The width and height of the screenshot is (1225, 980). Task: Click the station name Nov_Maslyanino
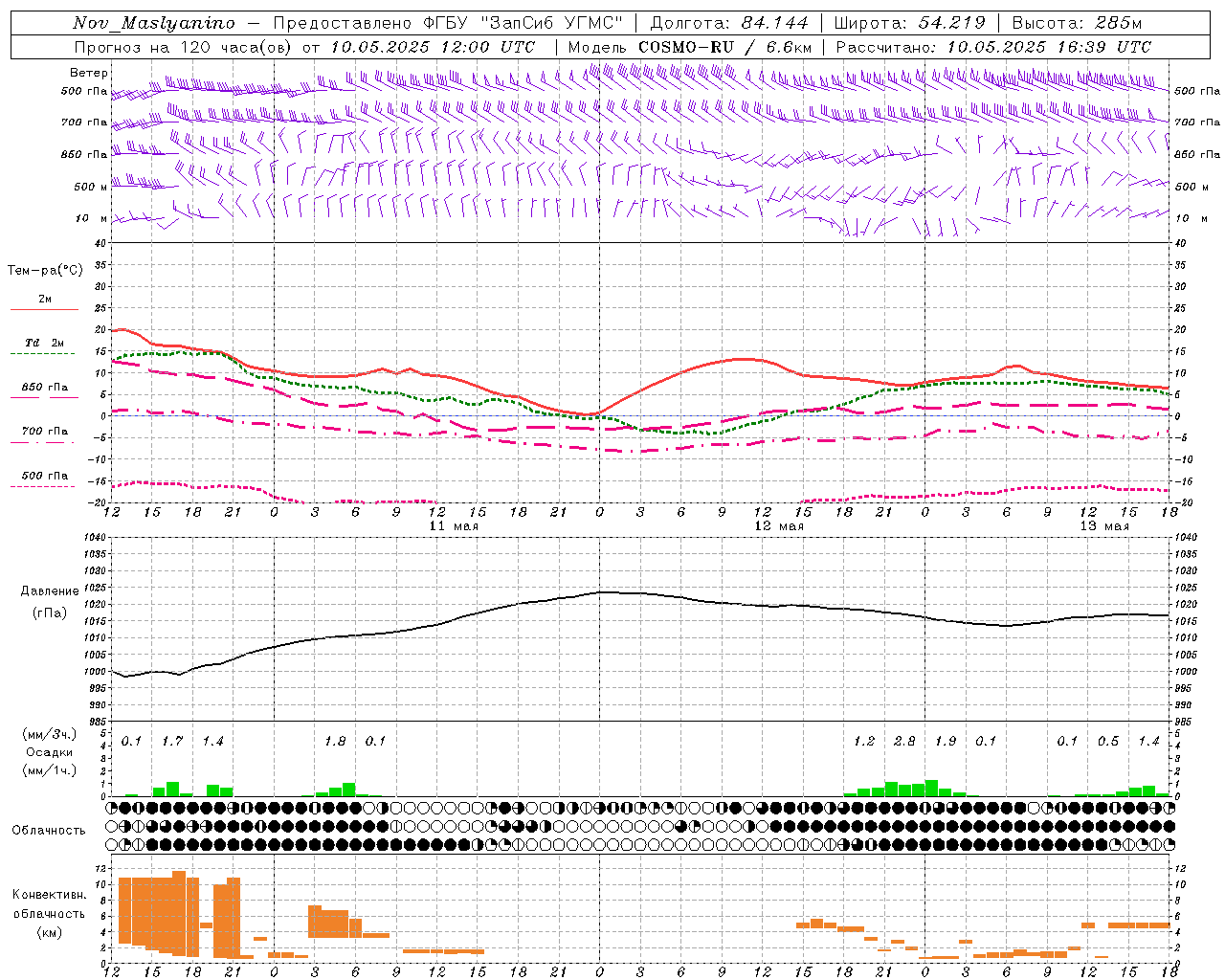[x=153, y=23]
